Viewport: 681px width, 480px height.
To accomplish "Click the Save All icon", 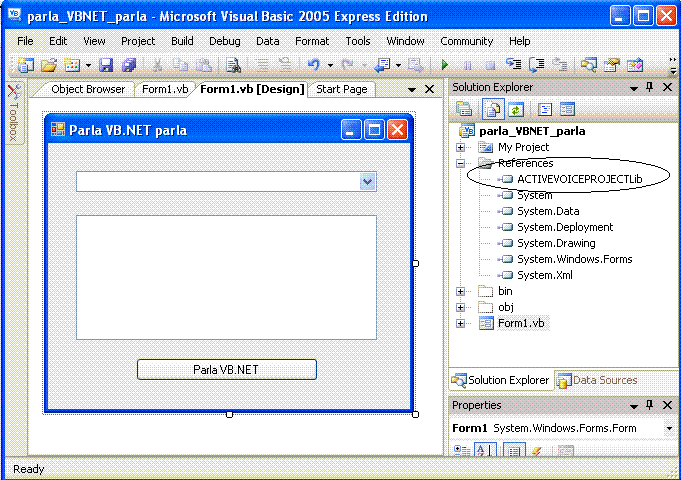I will tap(129, 65).
